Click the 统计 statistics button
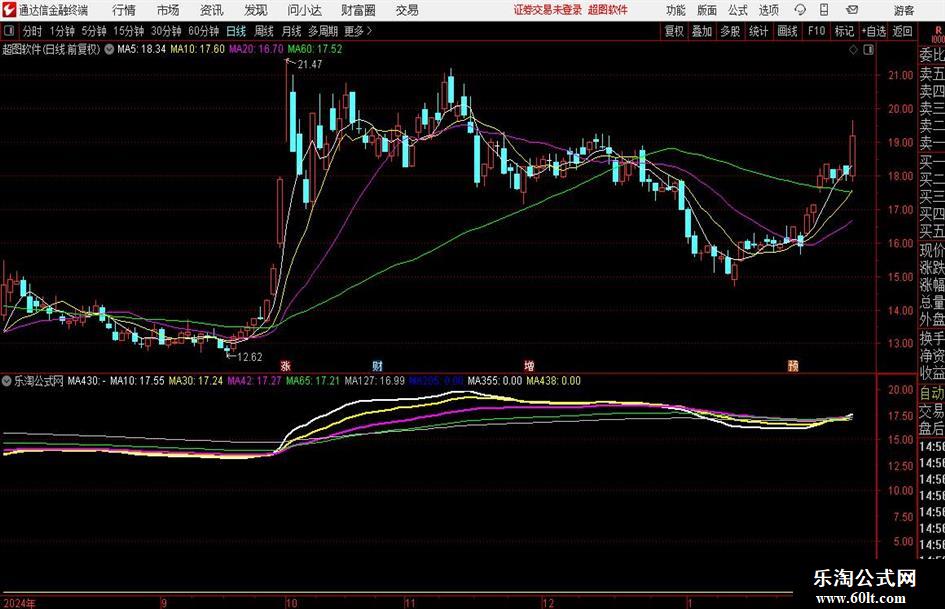Screen dimensions: 945x609 [x=758, y=31]
